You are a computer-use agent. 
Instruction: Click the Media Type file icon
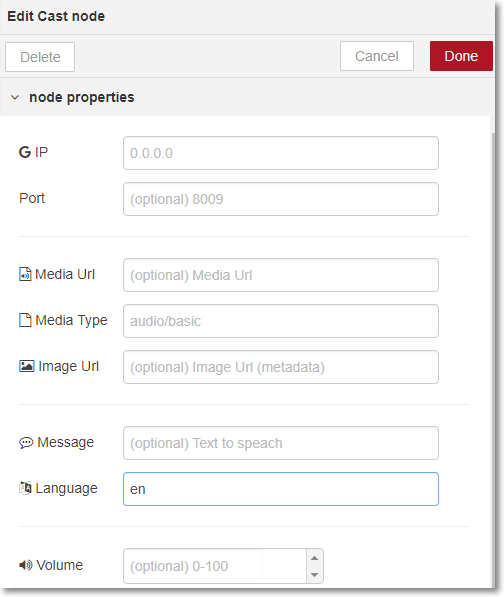pyautogui.click(x=25, y=320)
